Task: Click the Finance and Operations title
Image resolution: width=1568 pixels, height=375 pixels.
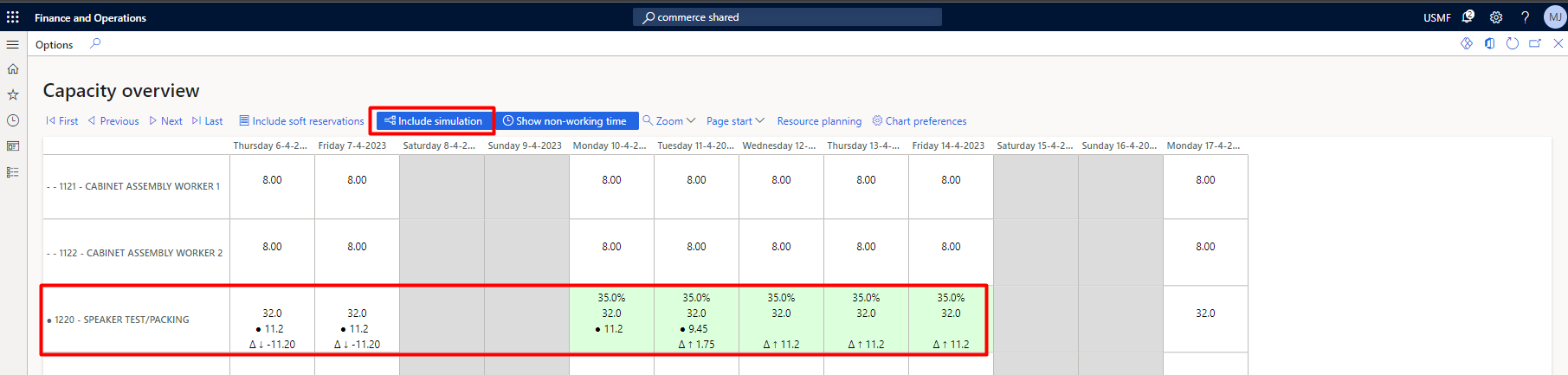Action: (90, 17)
